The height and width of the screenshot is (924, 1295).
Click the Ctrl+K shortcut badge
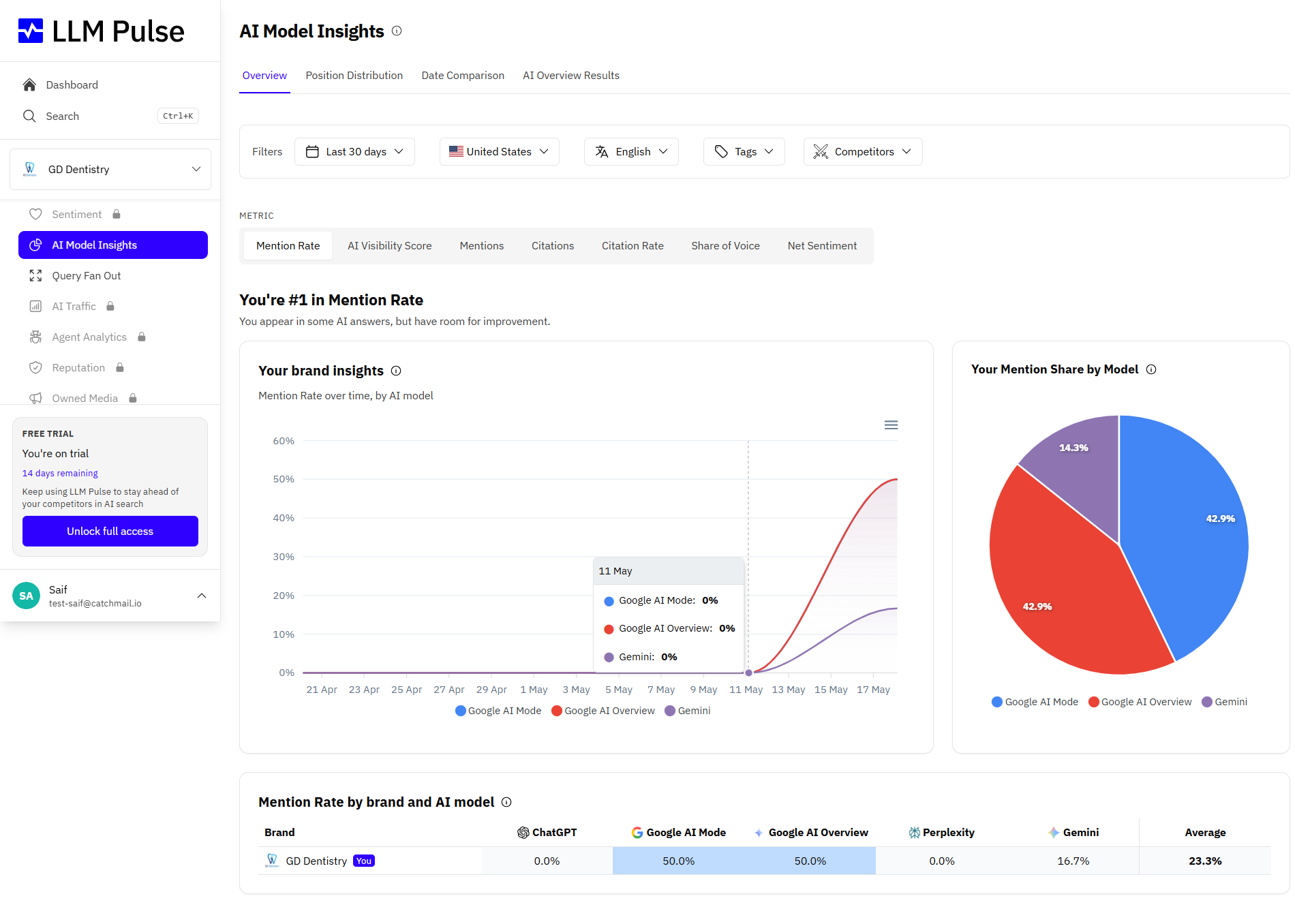[178, 116]
